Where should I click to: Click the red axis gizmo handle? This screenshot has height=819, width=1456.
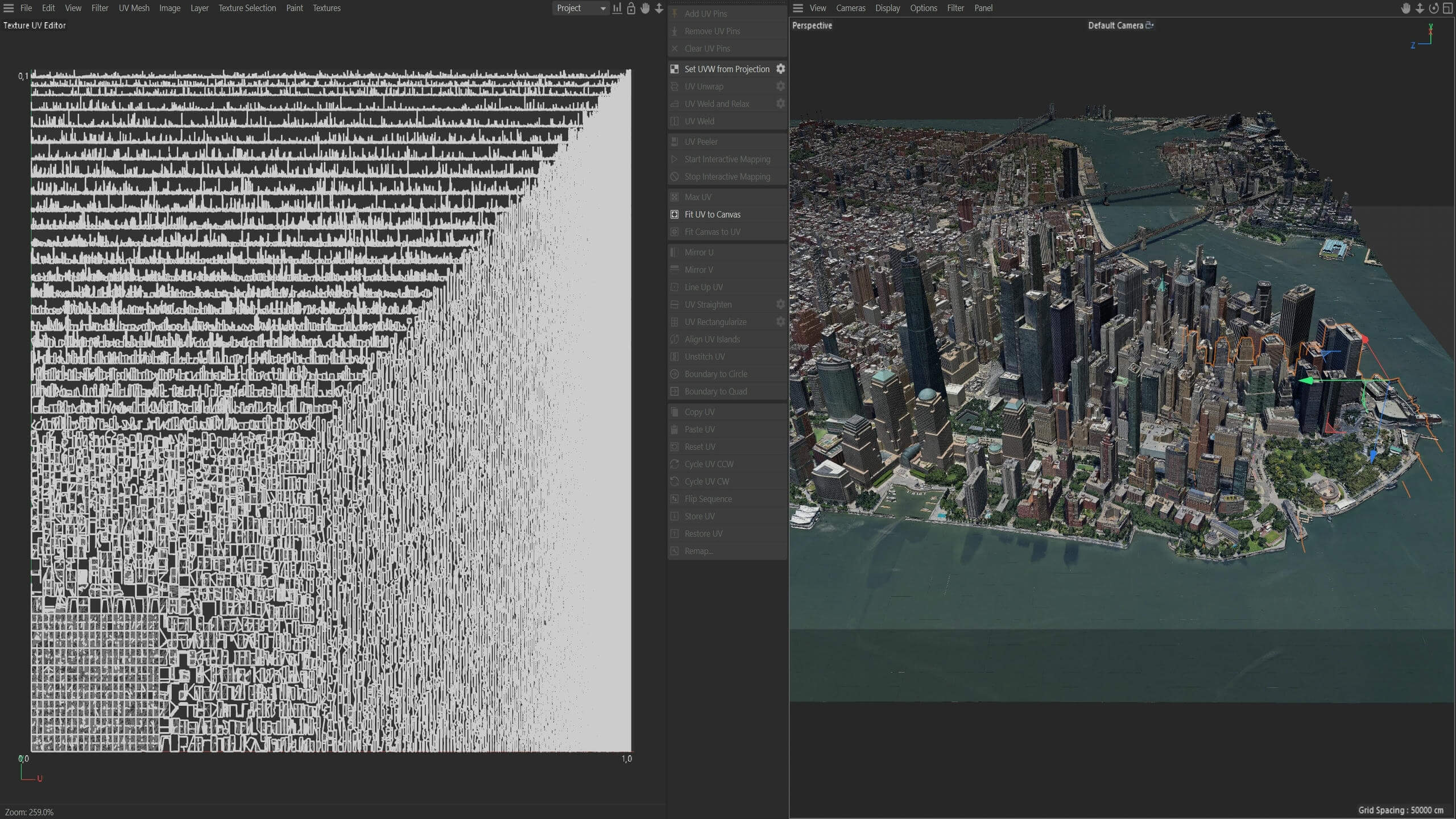[1364, 340]
